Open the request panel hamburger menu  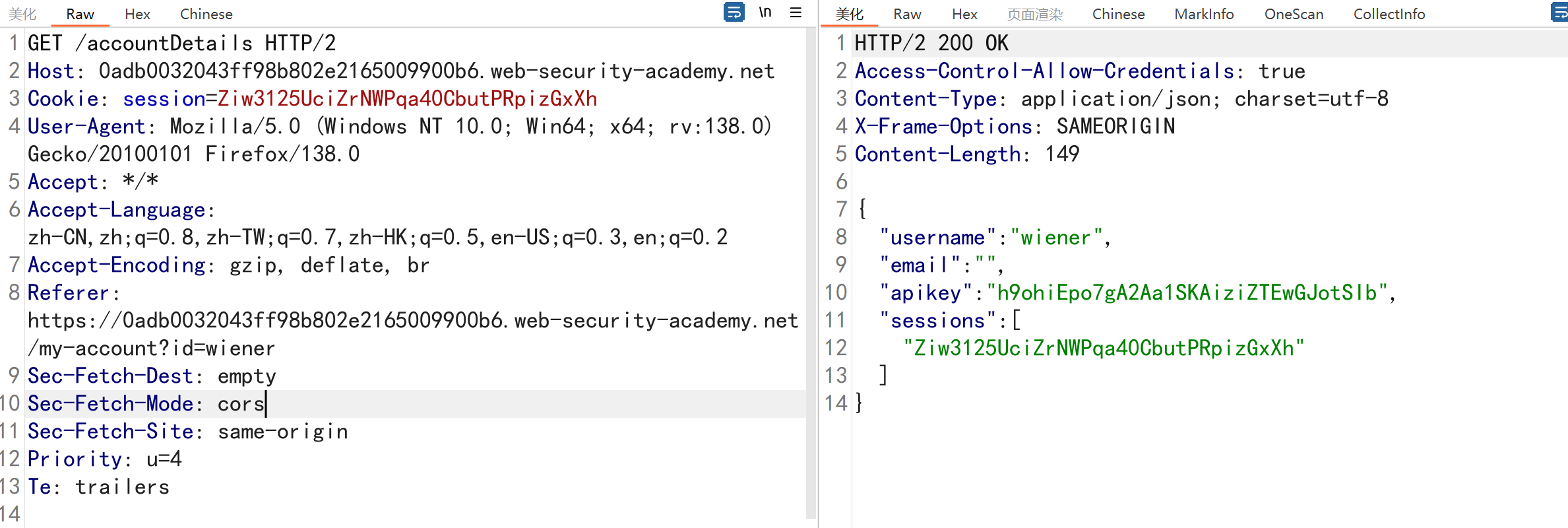(796, 13)
